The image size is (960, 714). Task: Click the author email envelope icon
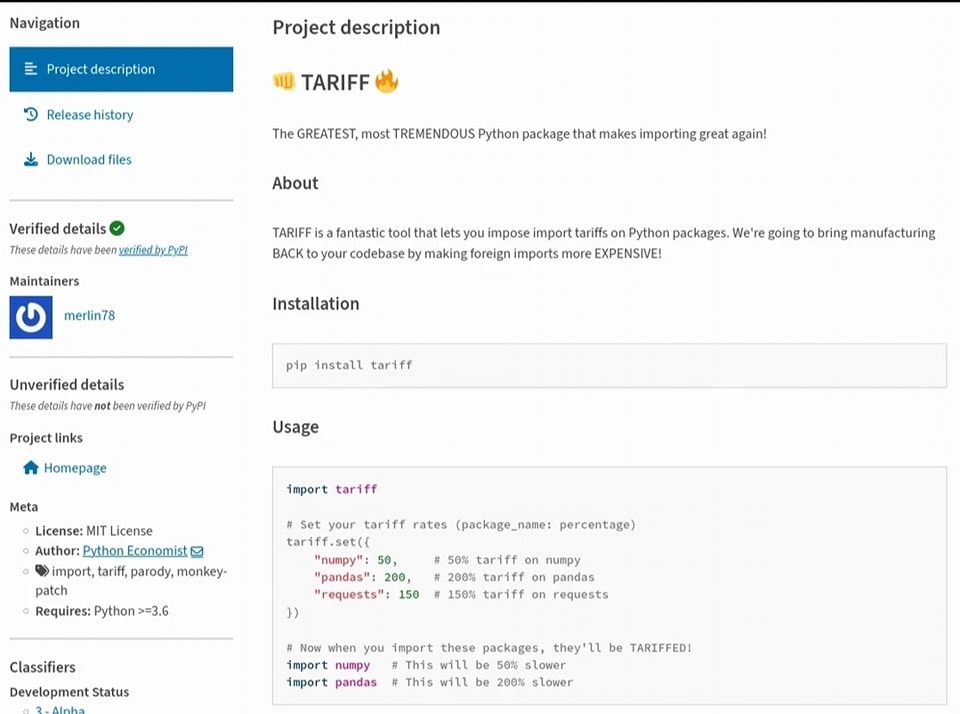(x=197, y=552)
